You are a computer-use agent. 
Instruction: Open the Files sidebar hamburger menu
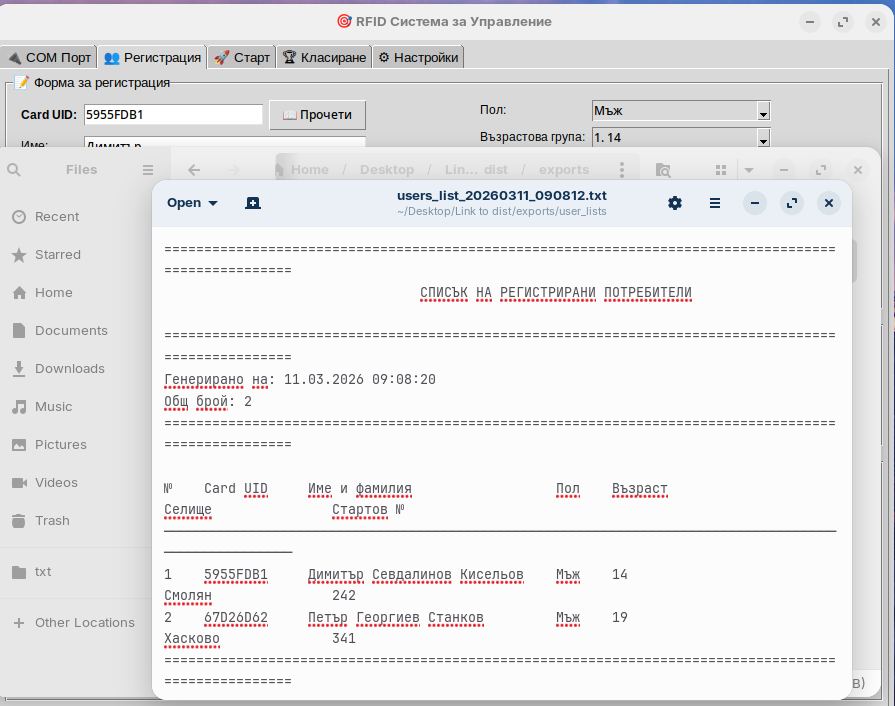pyautogui.click(x=148, y=170)
